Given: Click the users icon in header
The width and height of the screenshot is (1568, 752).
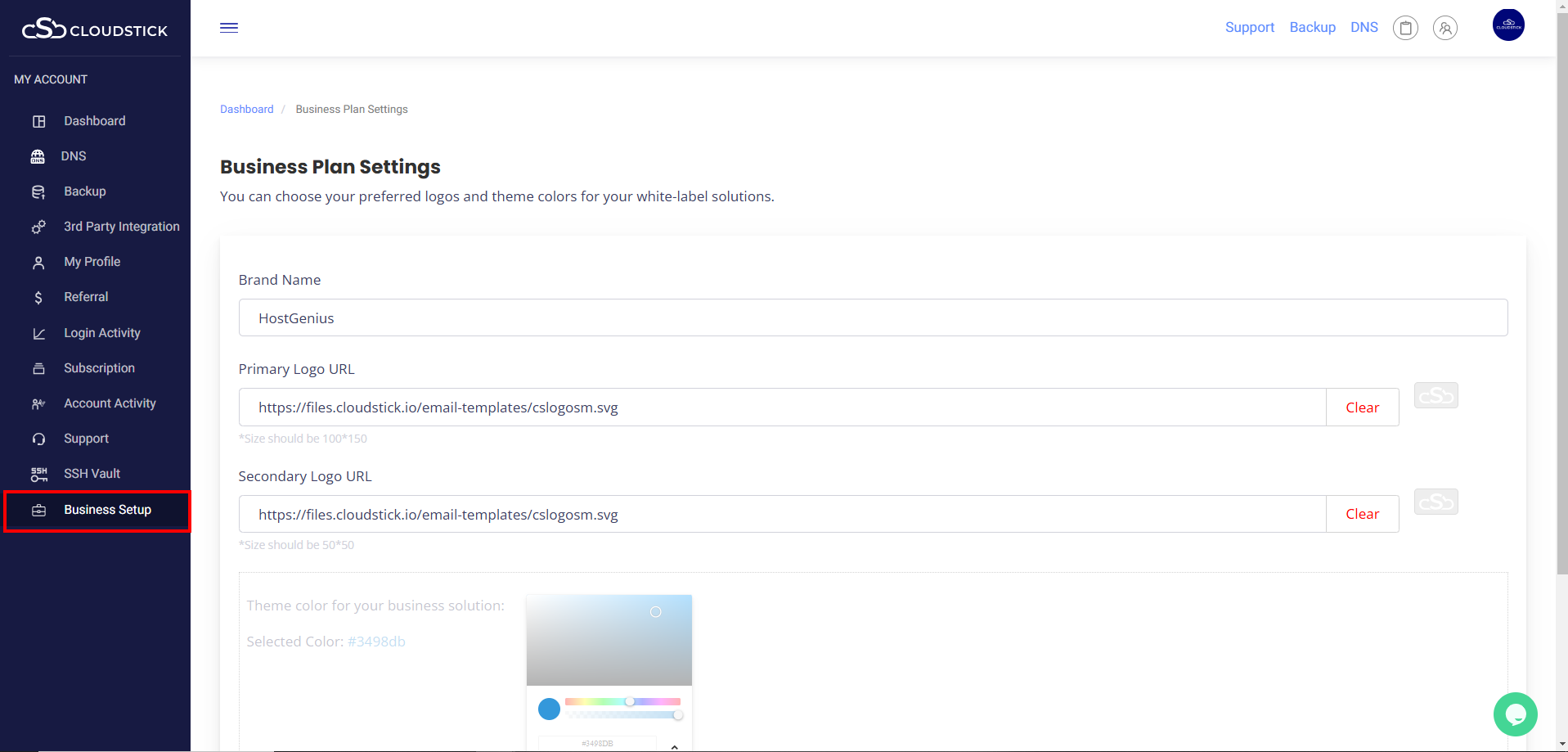Looking at the screenshot, I should click(x=1445, y=29).
